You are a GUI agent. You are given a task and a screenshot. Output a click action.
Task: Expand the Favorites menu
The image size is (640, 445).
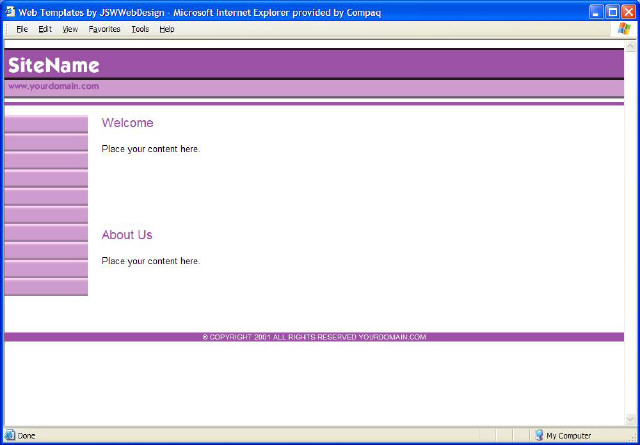point(104,29)
